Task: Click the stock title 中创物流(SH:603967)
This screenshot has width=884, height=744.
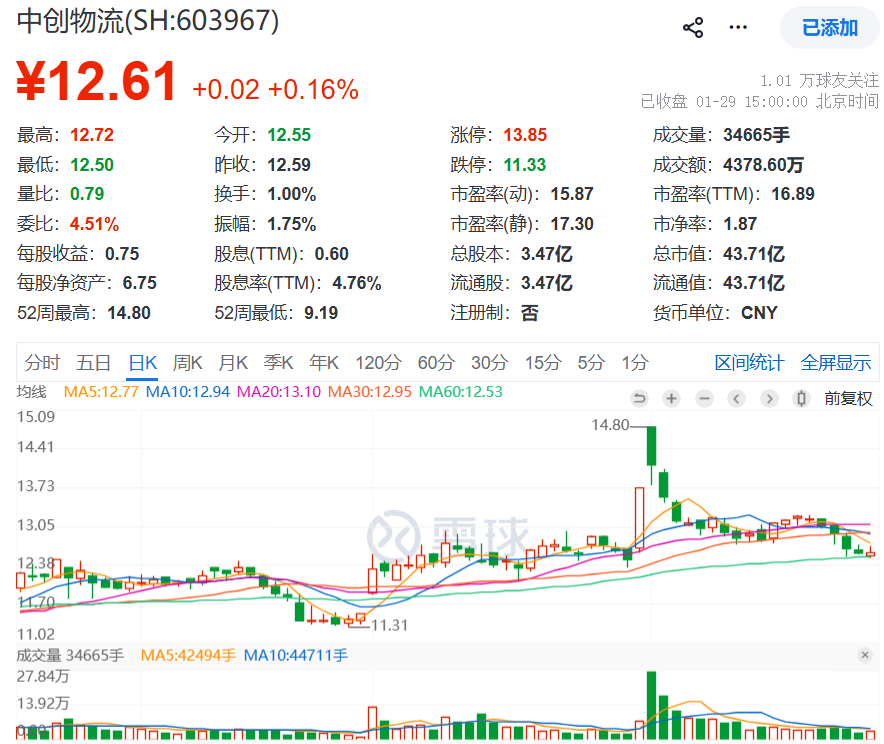Action: point(148,21)
